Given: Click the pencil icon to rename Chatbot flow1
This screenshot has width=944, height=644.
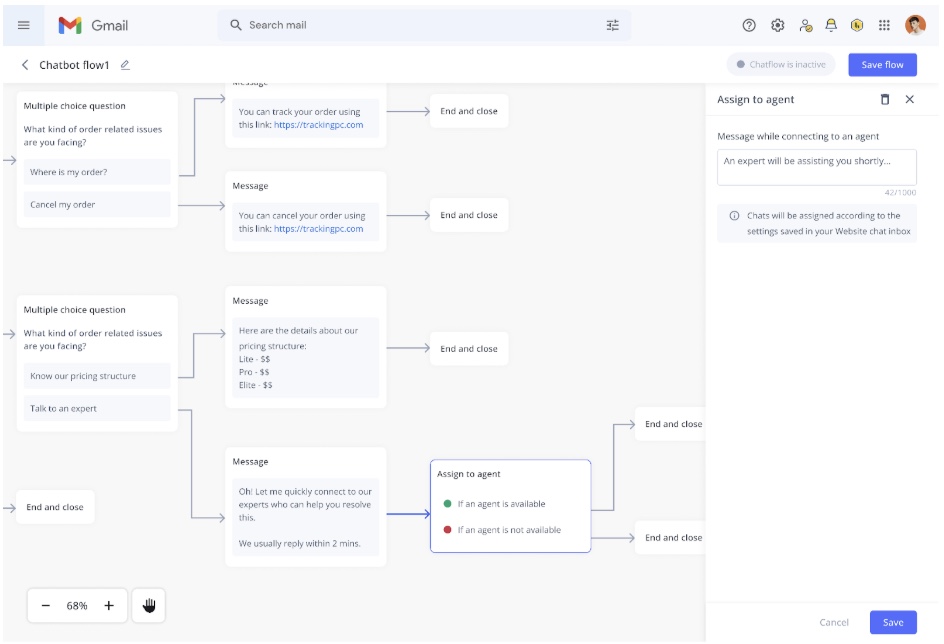Looking at the screenshot, I should 125,65.
